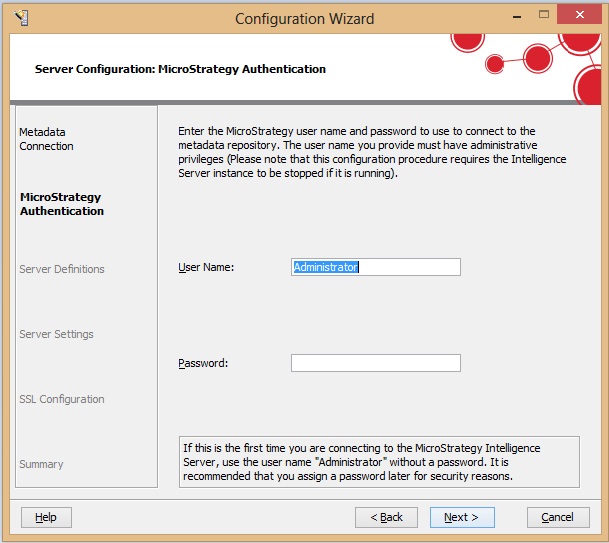Close the Configuration Wizard window
The image size is (609, 543).
[579, 15]
